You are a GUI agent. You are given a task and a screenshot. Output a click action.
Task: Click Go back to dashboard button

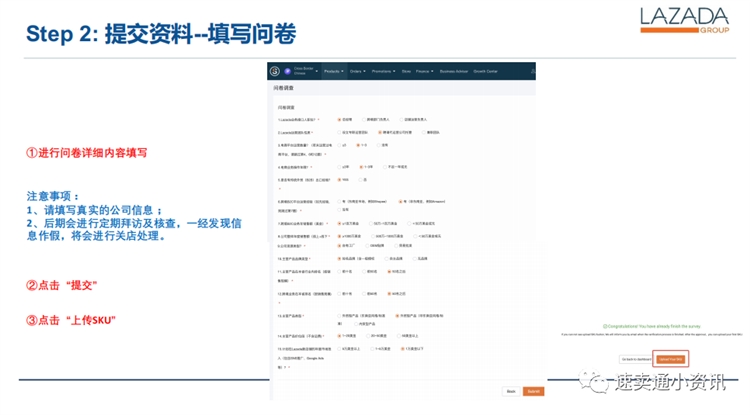click(x=636, y=359)
